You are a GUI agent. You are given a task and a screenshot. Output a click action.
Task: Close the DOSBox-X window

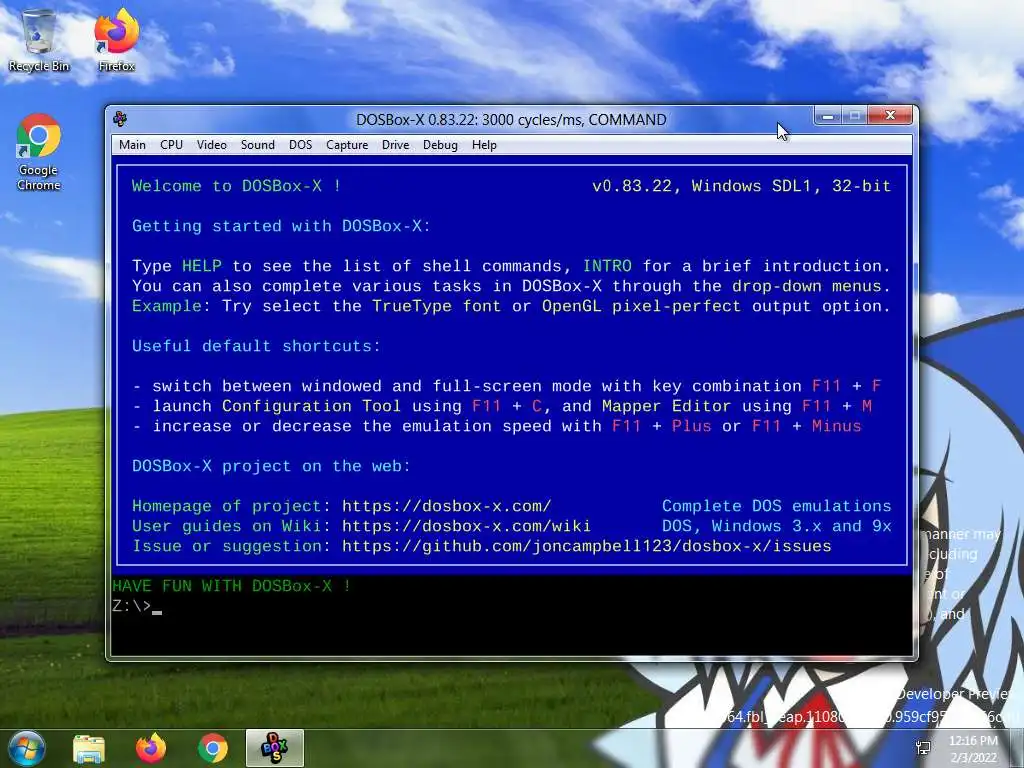(x=890, y=116)
